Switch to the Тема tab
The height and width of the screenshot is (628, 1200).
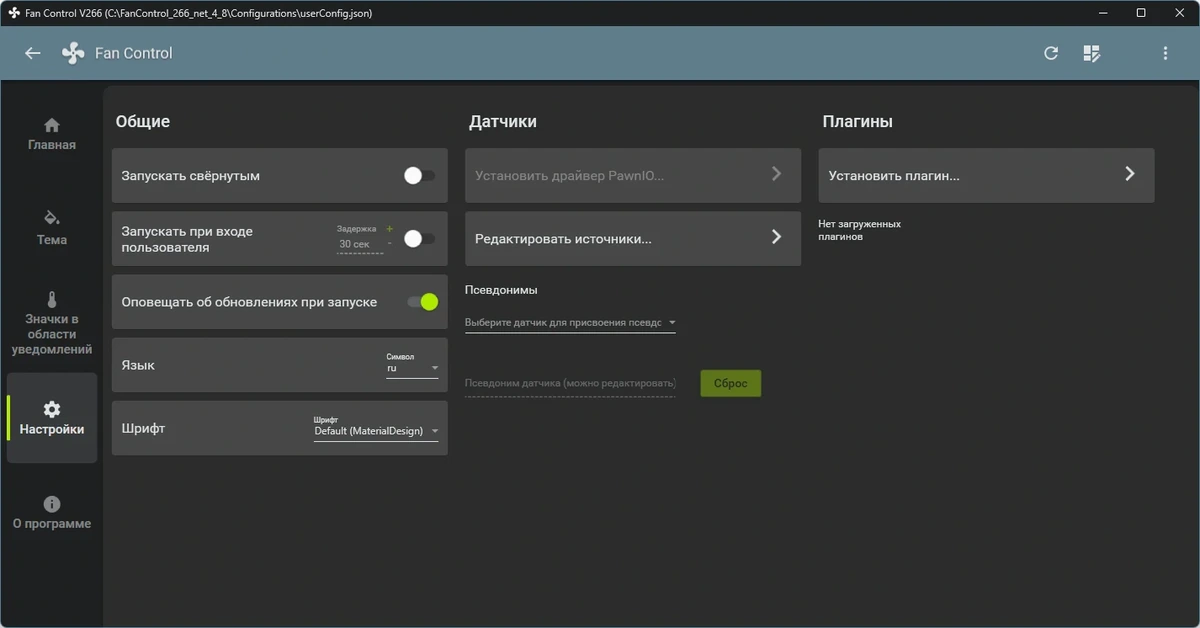(x=52, y=228)
